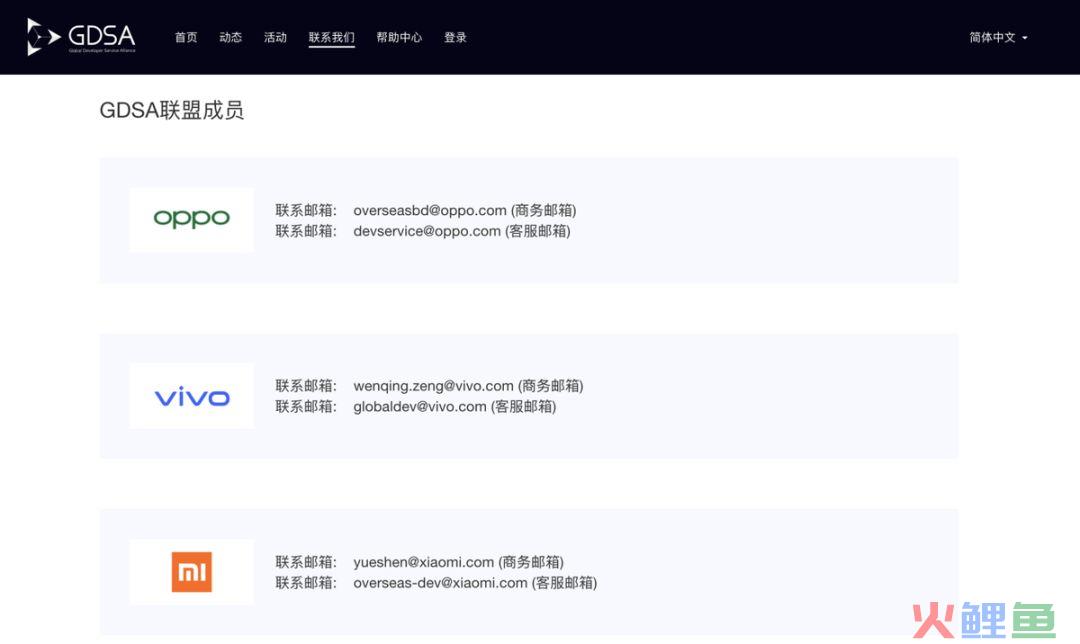Go to the 动态 menu item
The width and height of the screenshot is (1080, 644).
(231, 37)
